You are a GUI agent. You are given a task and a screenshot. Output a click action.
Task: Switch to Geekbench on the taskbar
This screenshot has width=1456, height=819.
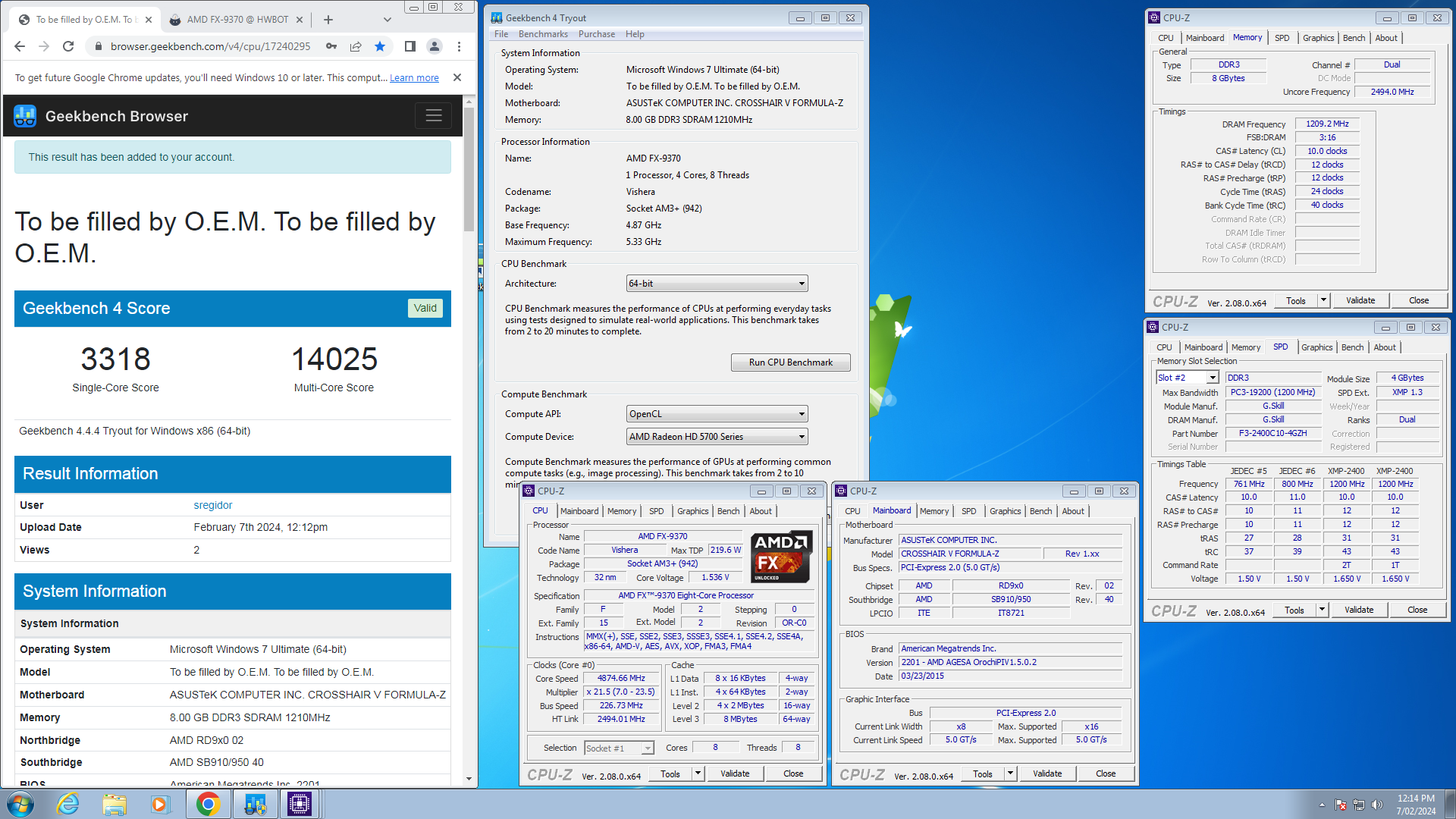[x=255, y=804]
